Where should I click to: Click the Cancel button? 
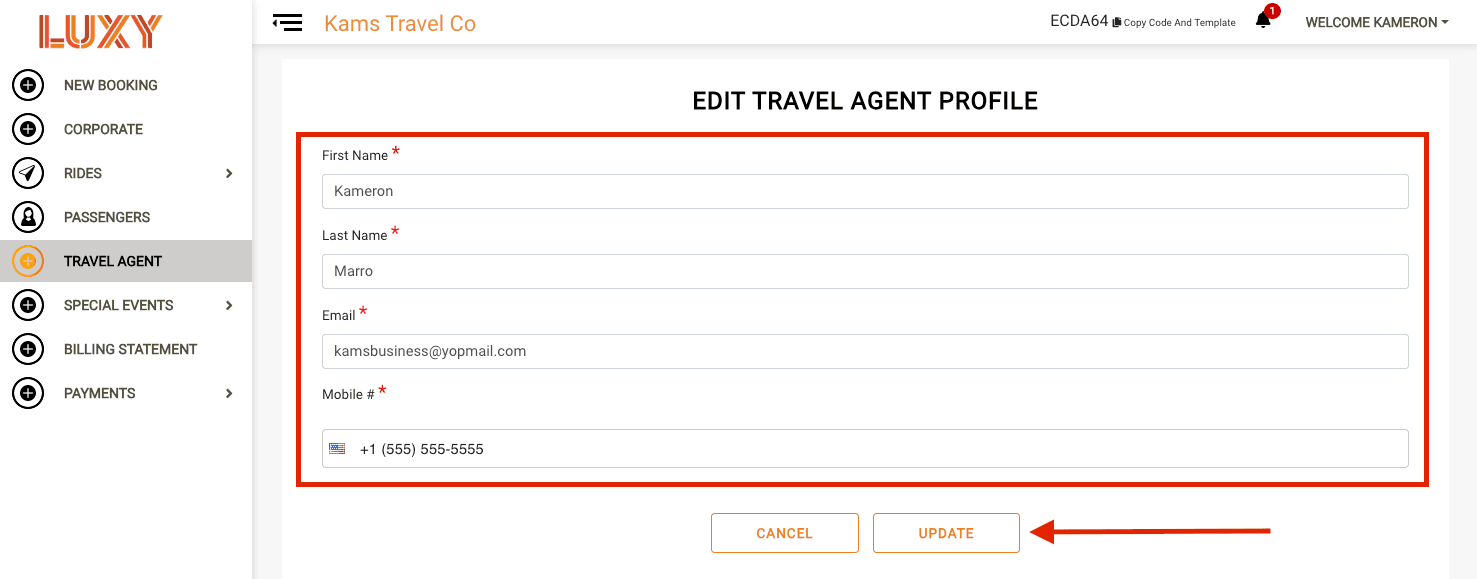point(785,533)
